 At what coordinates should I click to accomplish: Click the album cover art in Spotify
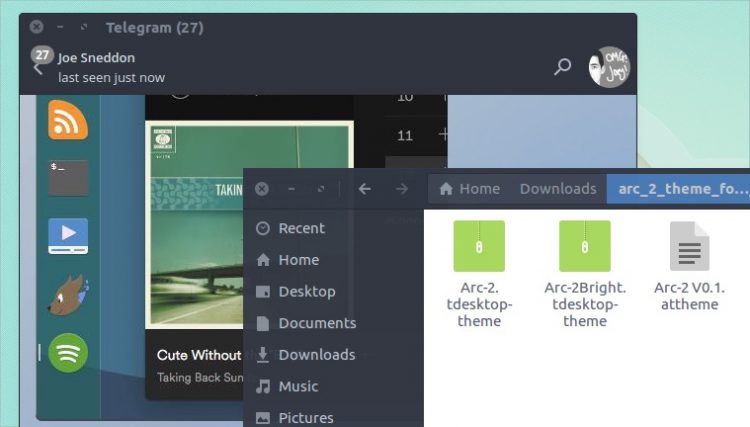pos(196,225)
